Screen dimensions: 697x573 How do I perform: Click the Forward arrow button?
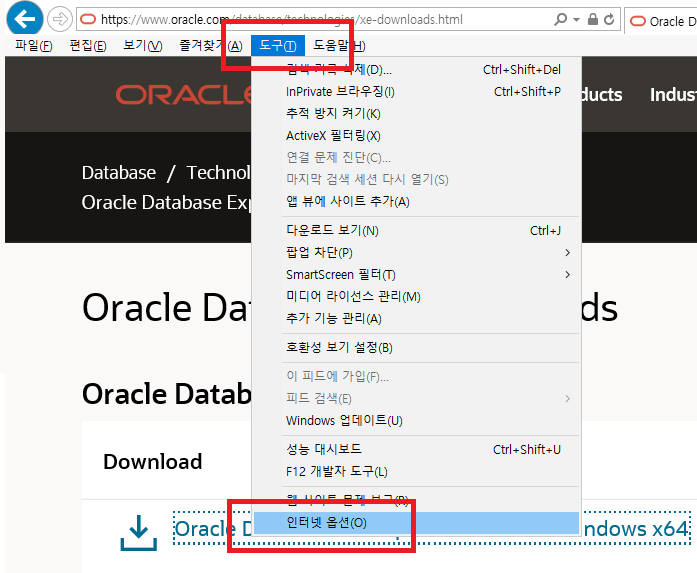pyautogui.click(x=60, y=20)
